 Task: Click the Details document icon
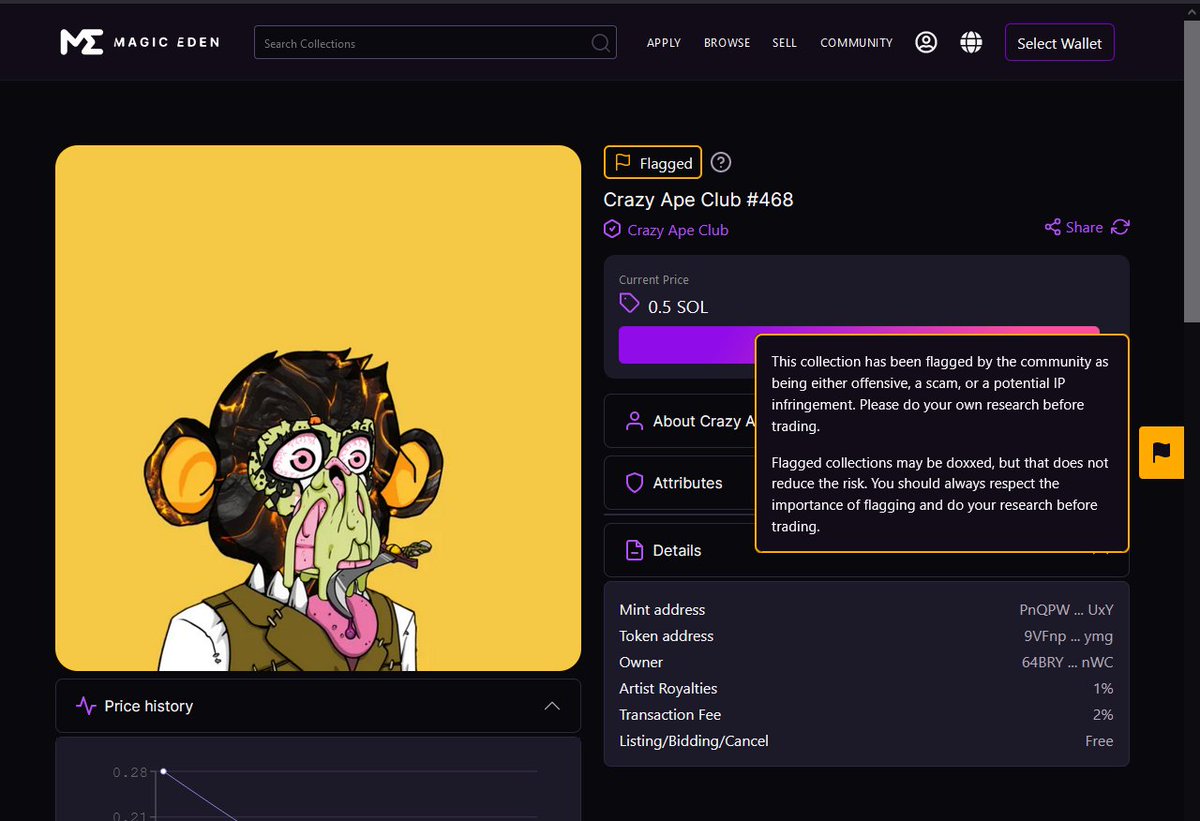pos(634,550)
